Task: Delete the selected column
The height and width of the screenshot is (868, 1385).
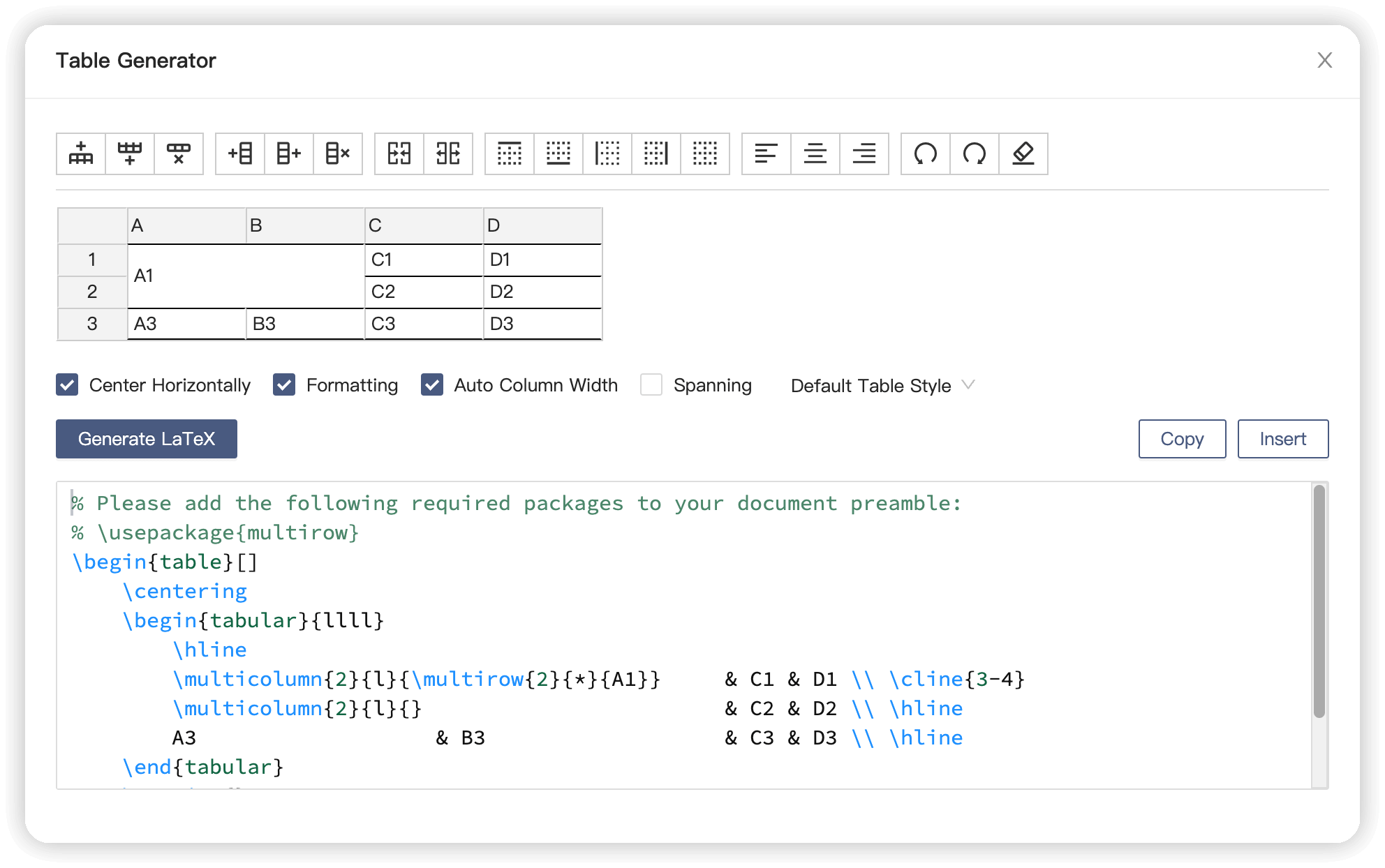Action: (338, 154)
